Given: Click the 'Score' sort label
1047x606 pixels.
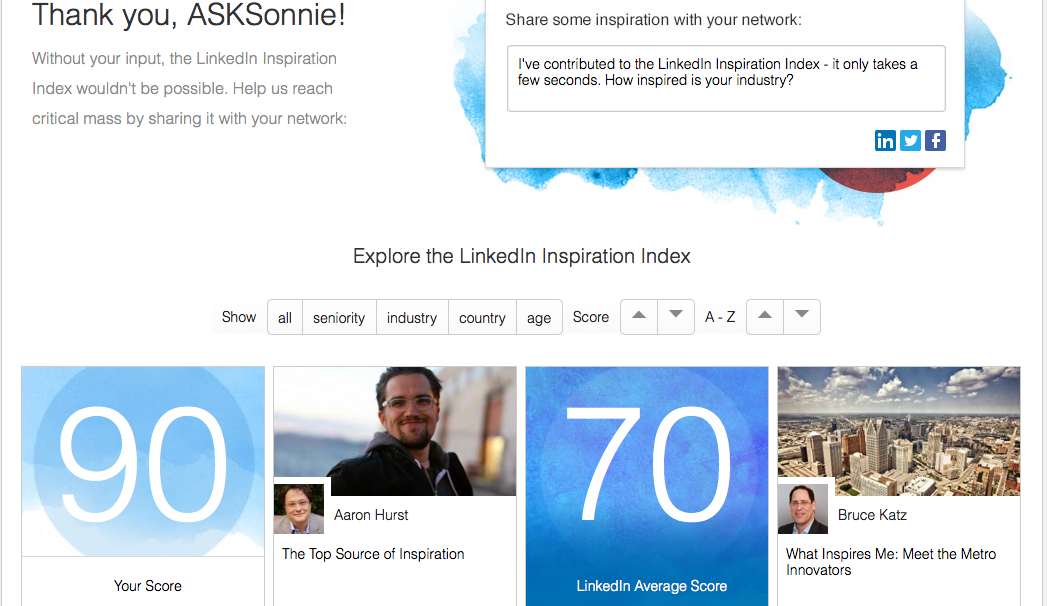Looking at the screenshot, I should tap(591, 317).
